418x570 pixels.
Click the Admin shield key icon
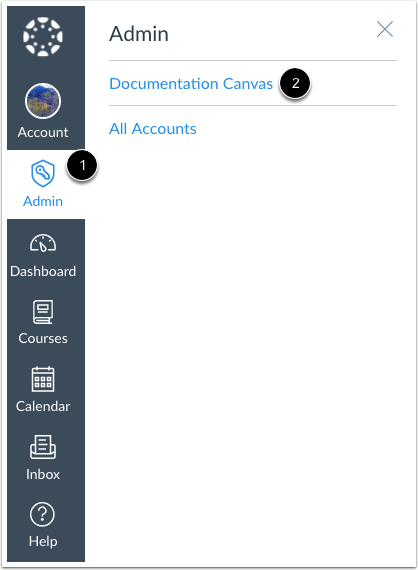coord(43,173)
